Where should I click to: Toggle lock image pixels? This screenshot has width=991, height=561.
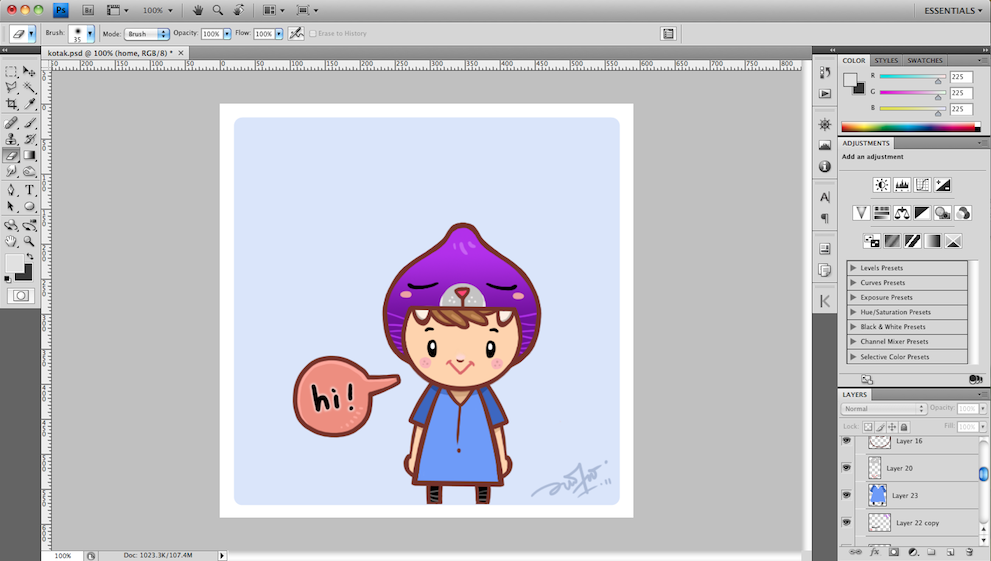(x=880, y=427)
